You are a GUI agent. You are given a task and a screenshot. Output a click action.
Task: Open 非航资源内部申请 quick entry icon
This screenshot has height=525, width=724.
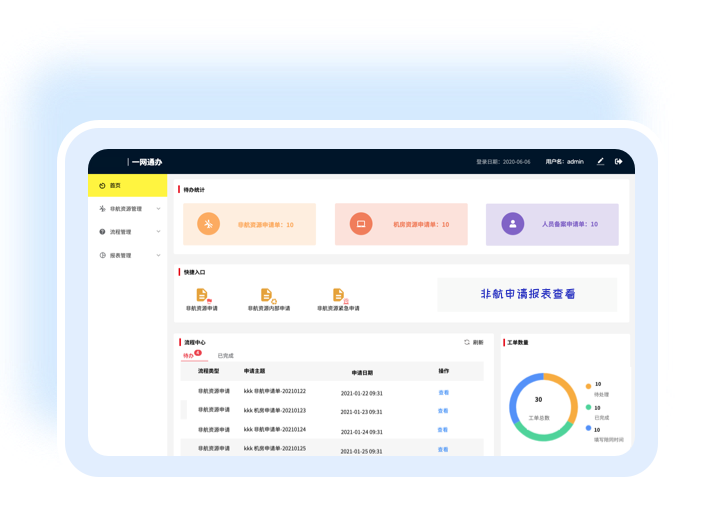[267, 295]
